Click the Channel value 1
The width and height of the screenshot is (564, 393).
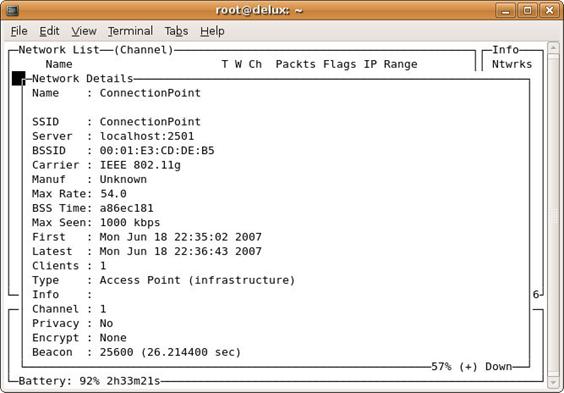pyautogui.click(x=103, y=309)
